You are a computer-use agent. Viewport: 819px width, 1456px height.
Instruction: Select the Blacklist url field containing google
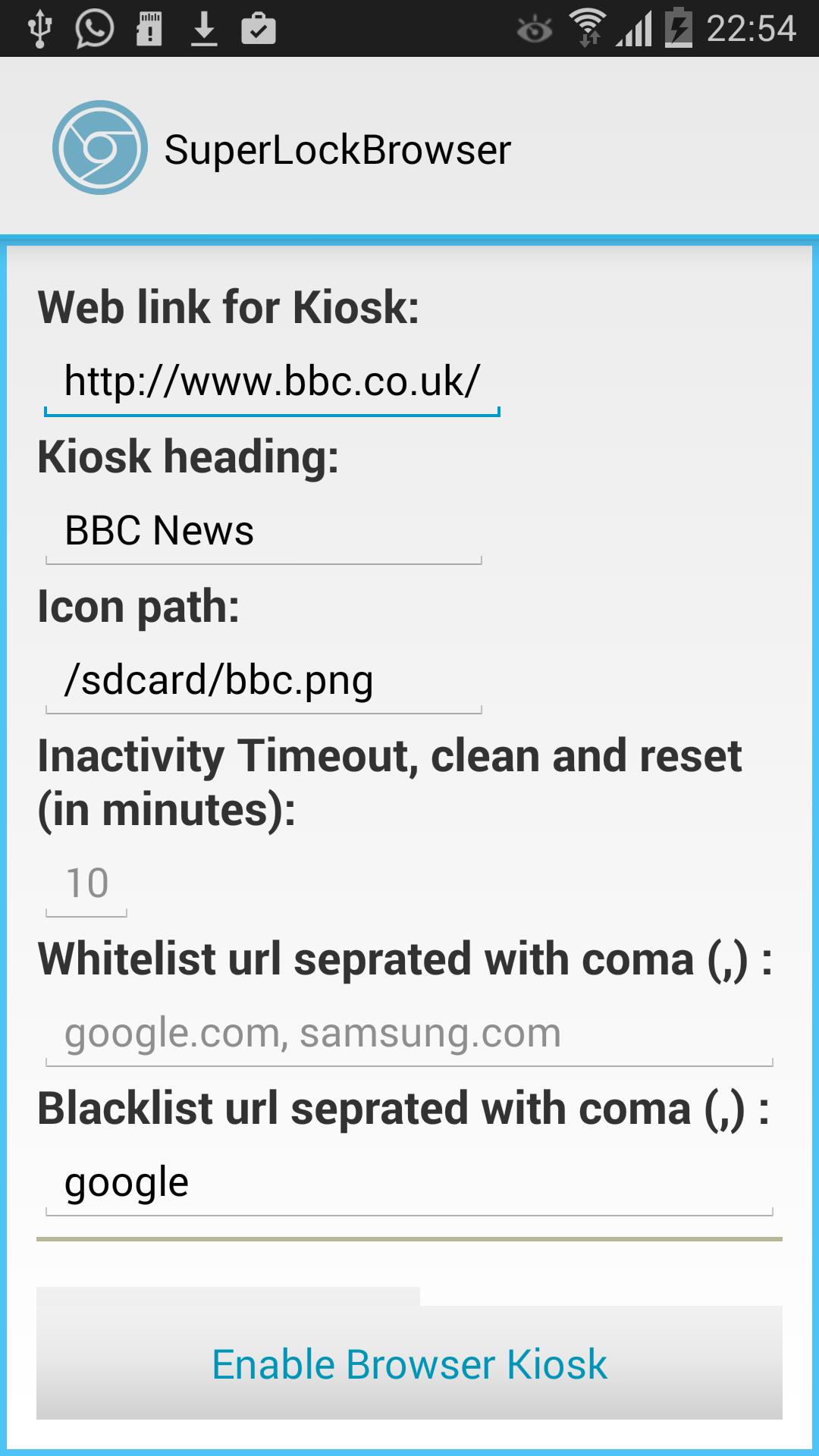[x=409, y=1181]
